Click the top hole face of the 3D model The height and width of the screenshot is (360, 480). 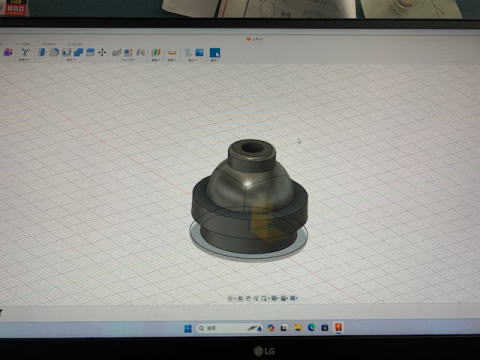coord(252,148)
